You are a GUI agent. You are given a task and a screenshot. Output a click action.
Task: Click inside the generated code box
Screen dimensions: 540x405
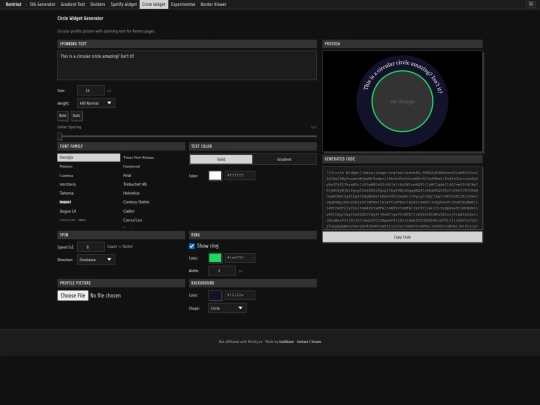click(x=403, y=198)
